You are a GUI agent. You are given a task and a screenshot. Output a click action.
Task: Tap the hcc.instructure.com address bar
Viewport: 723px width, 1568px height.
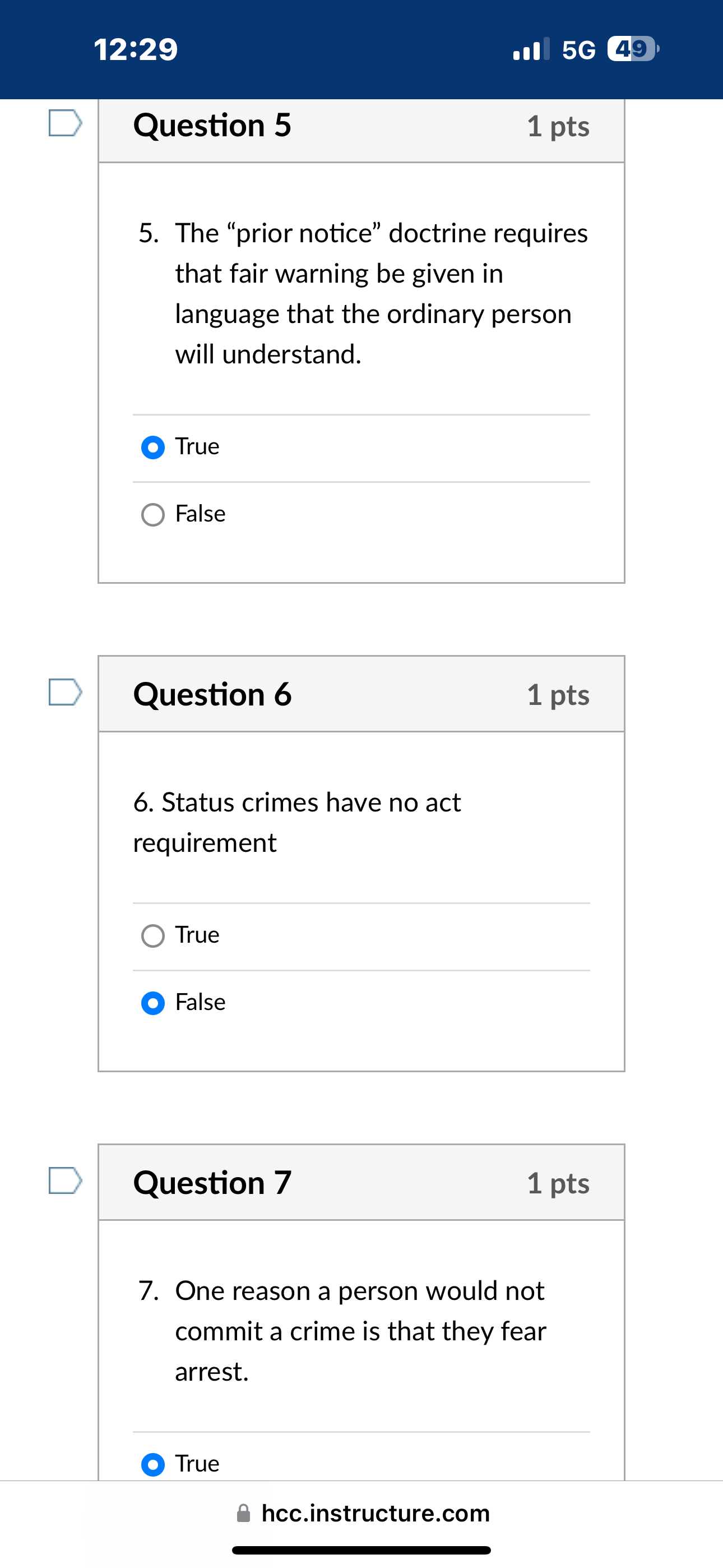click(x=375, y=1512)
